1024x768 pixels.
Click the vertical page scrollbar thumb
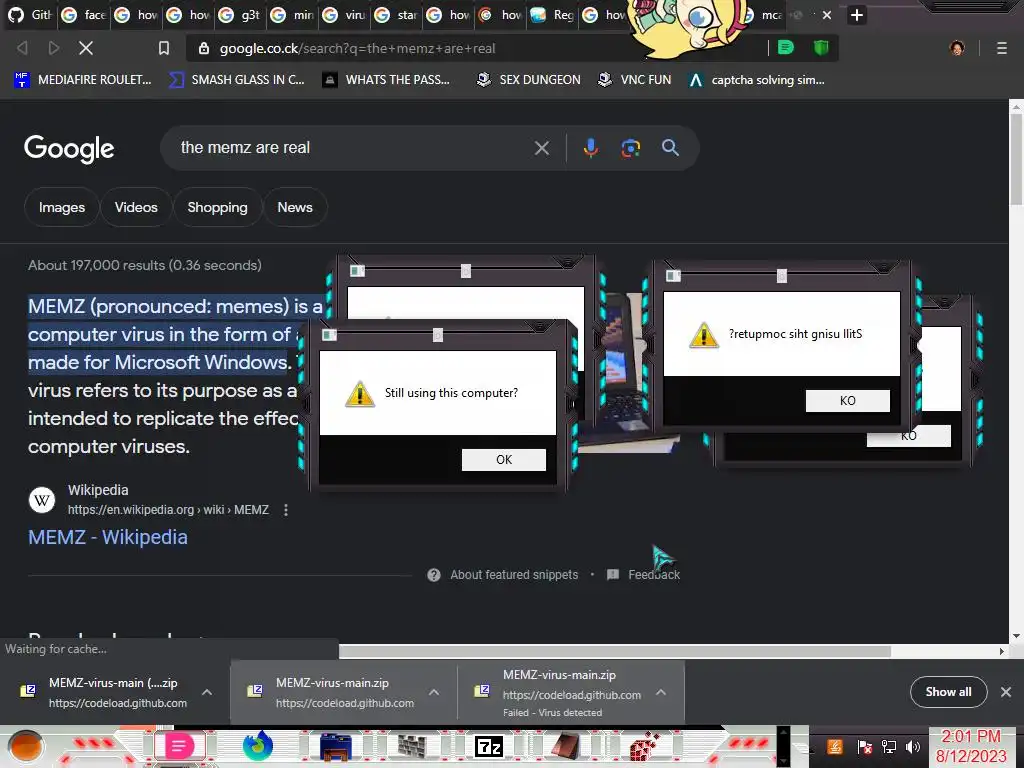tap(1016, 160)
